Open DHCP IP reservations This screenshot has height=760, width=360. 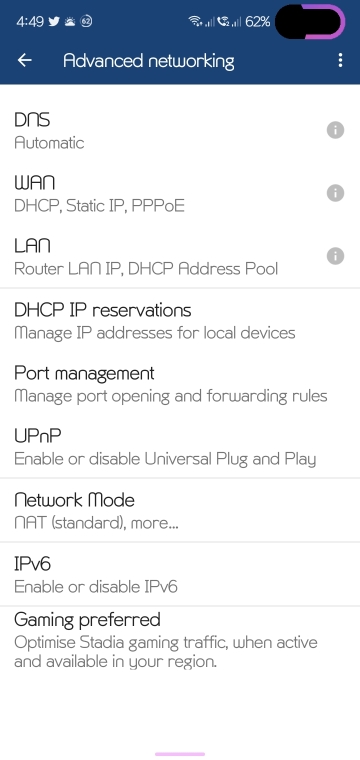pyautogui.click(x=180, y=320)
